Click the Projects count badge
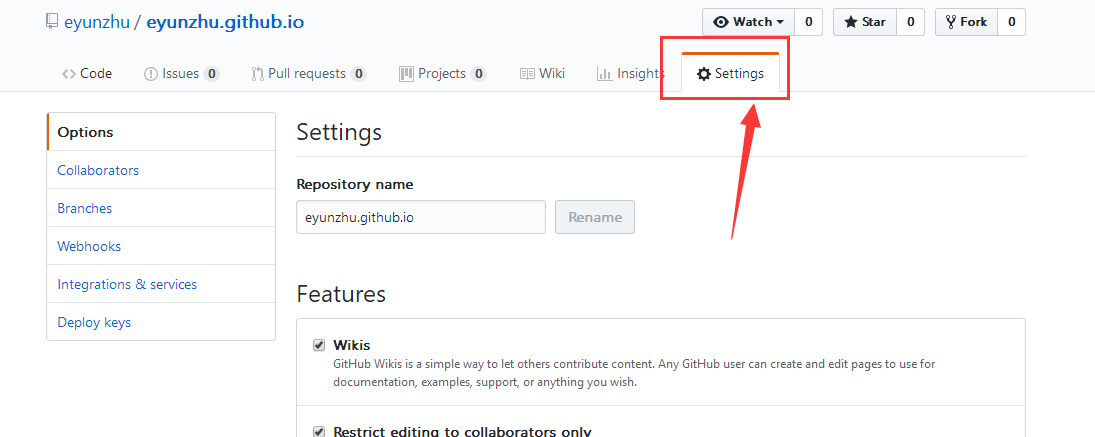This screenshot has height=437, width=1095. click(x=478, y=74)
